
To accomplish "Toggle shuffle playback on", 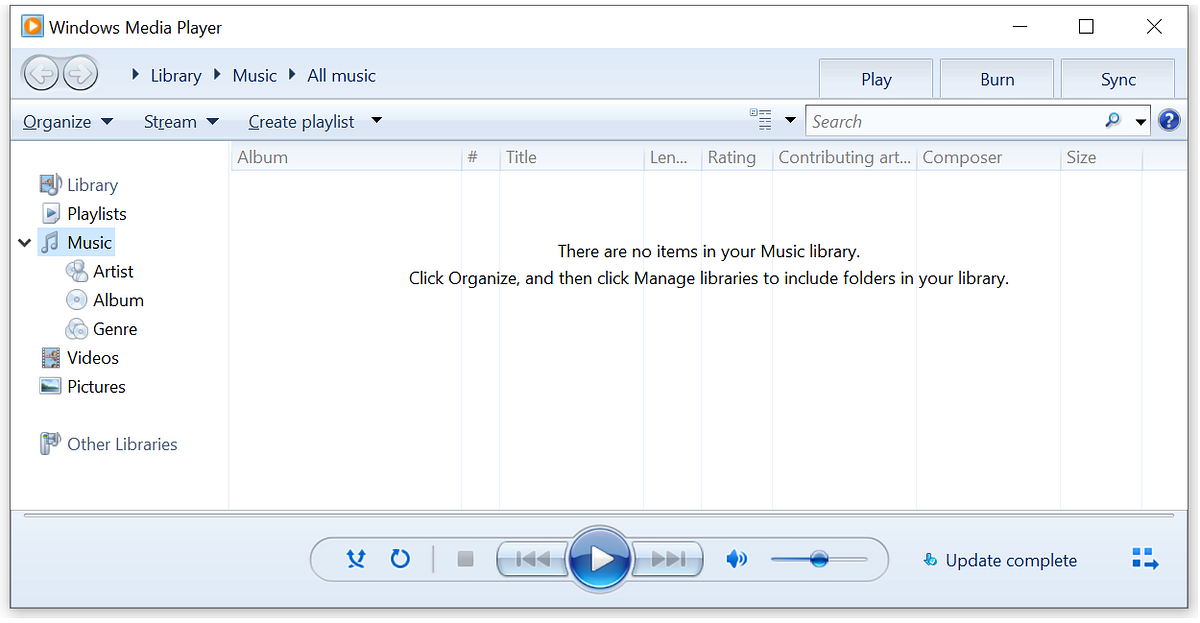I will pos(356,559).
